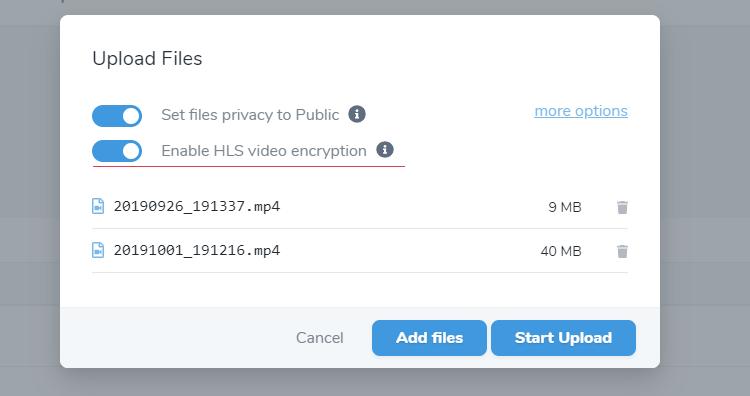Select the 20190926_191337.mp4 file name
This screenshot has height=396, width=750.
(197, 207)
